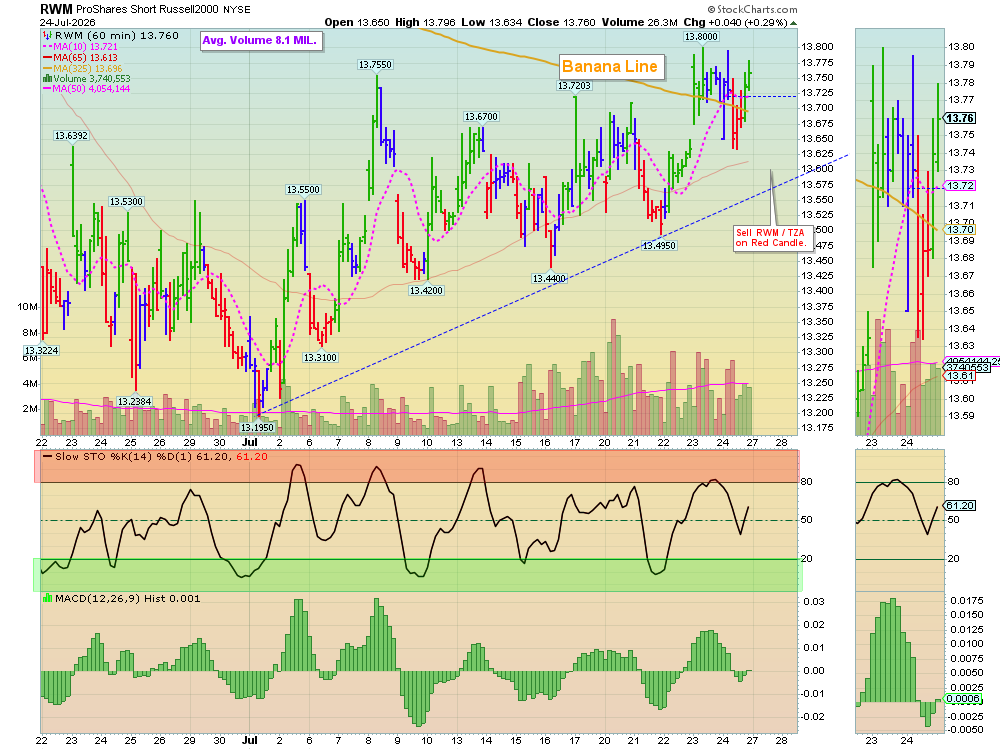Click the 13.3224 price label
1000x750 pixels.
click(x=41, y=351)
